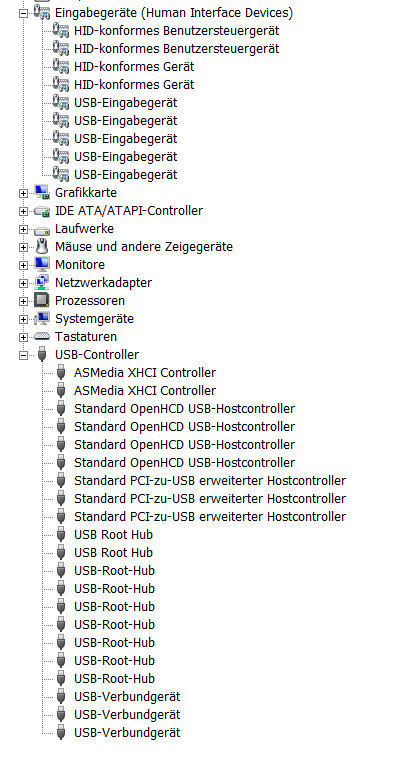
Task: Select the first HID-konformes Benutzersteuergerät item
Action: (177, 31)
